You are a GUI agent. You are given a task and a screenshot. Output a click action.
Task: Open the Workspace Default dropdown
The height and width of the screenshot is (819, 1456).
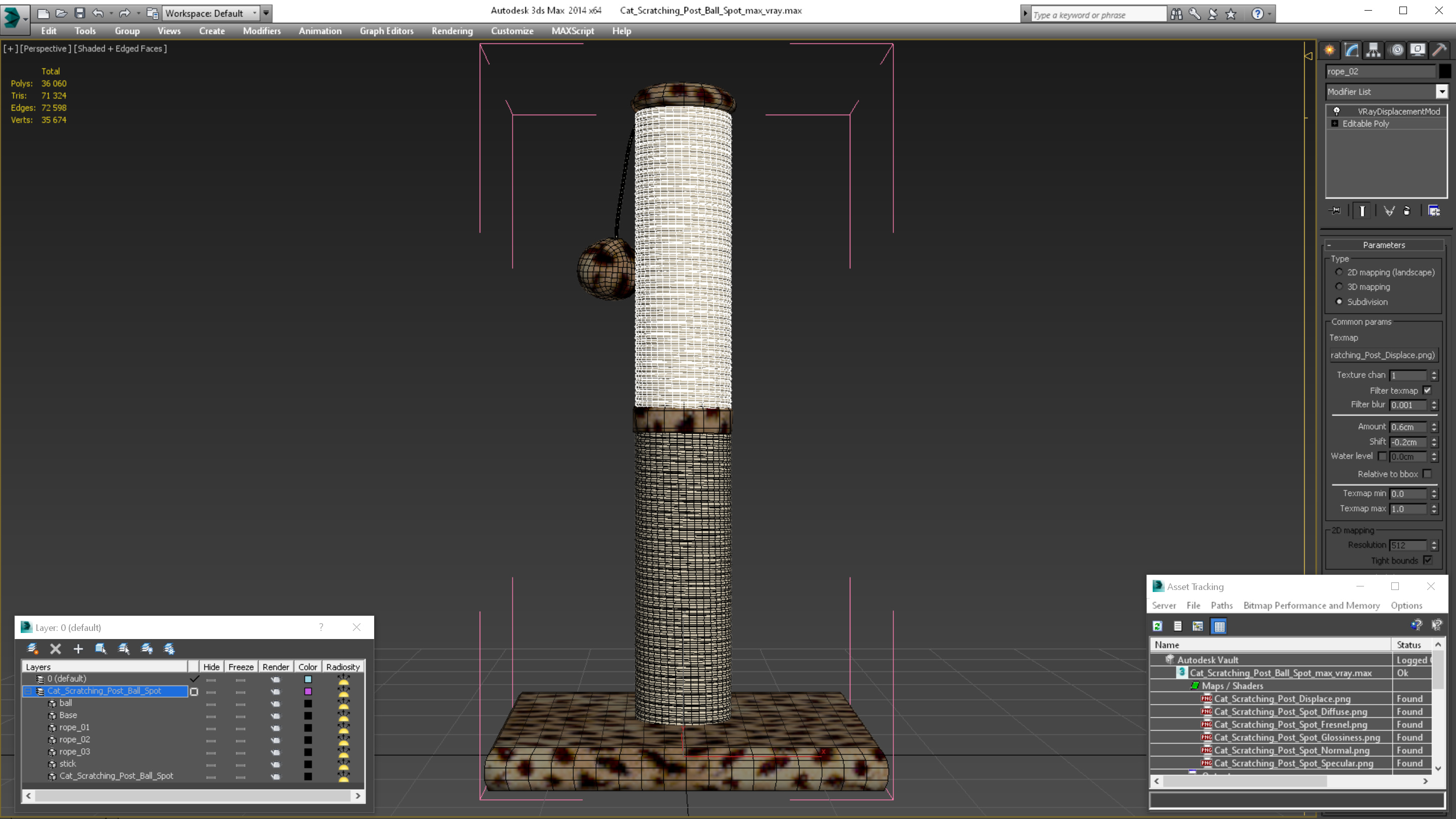254,13
